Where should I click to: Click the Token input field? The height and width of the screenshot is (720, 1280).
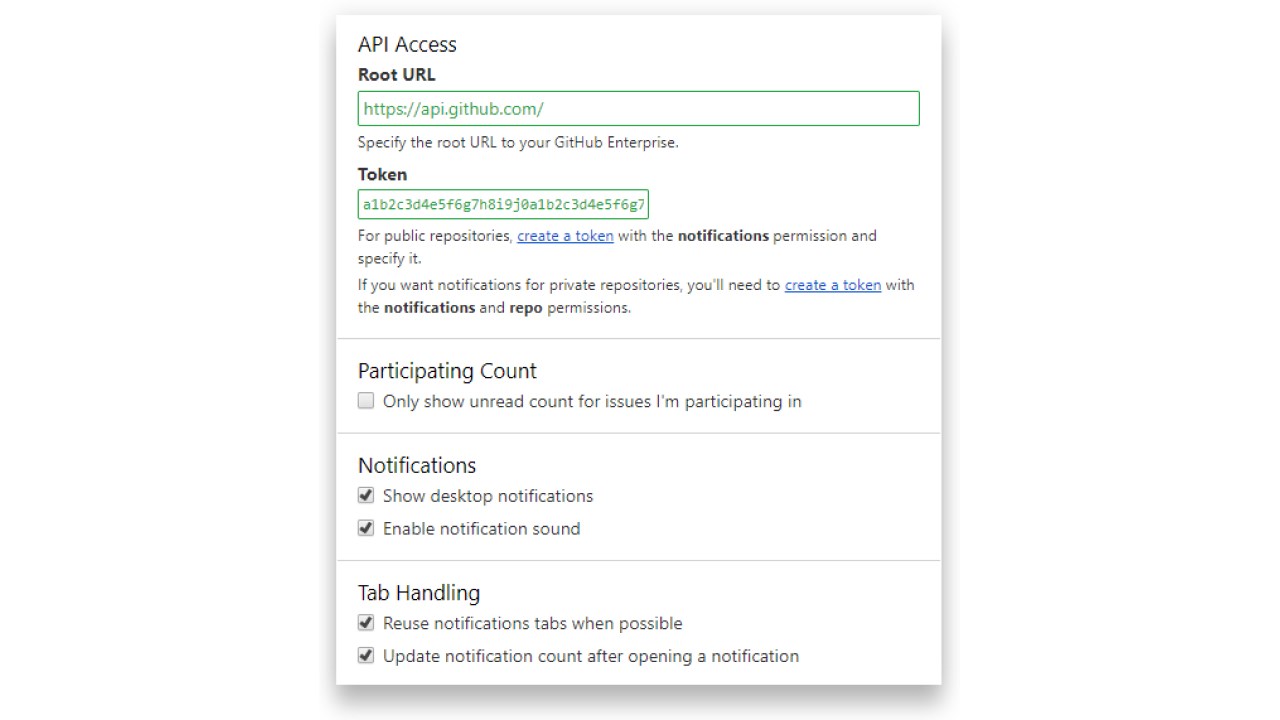(x=503, y=204)
